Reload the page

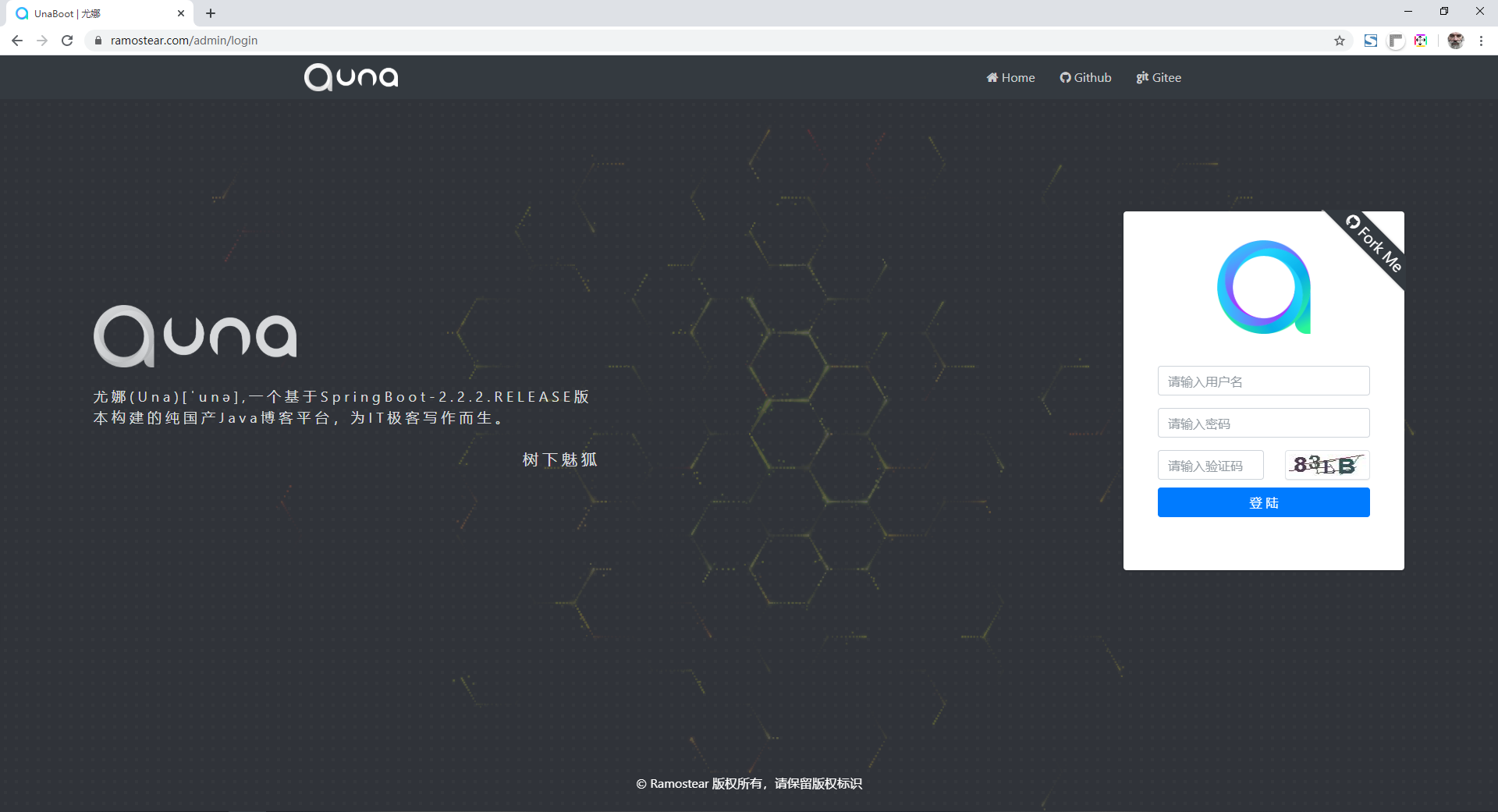click(x=67, y=41)
